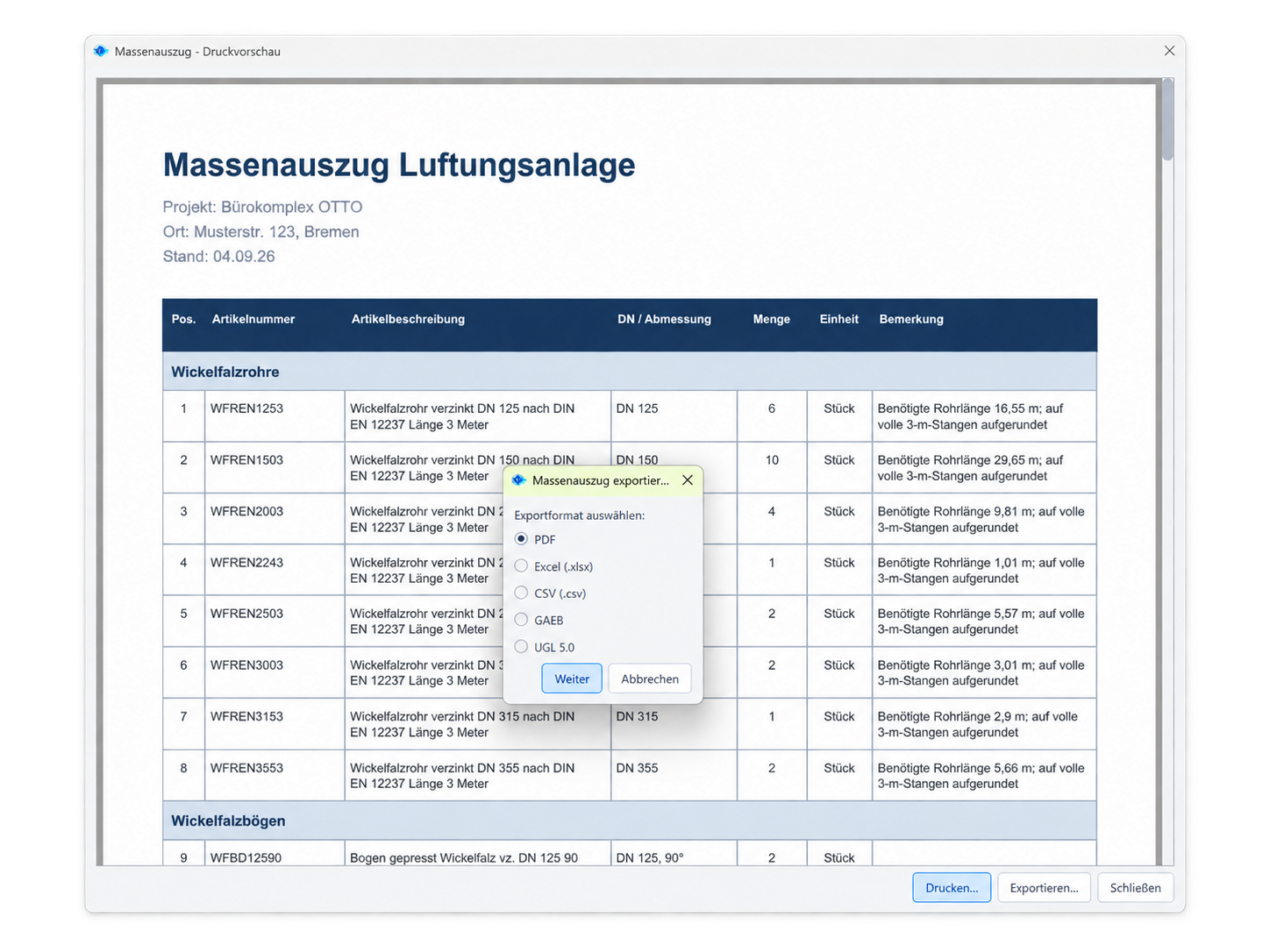
Task: Click the Einheit column header
Action: (x=838, y=319)
